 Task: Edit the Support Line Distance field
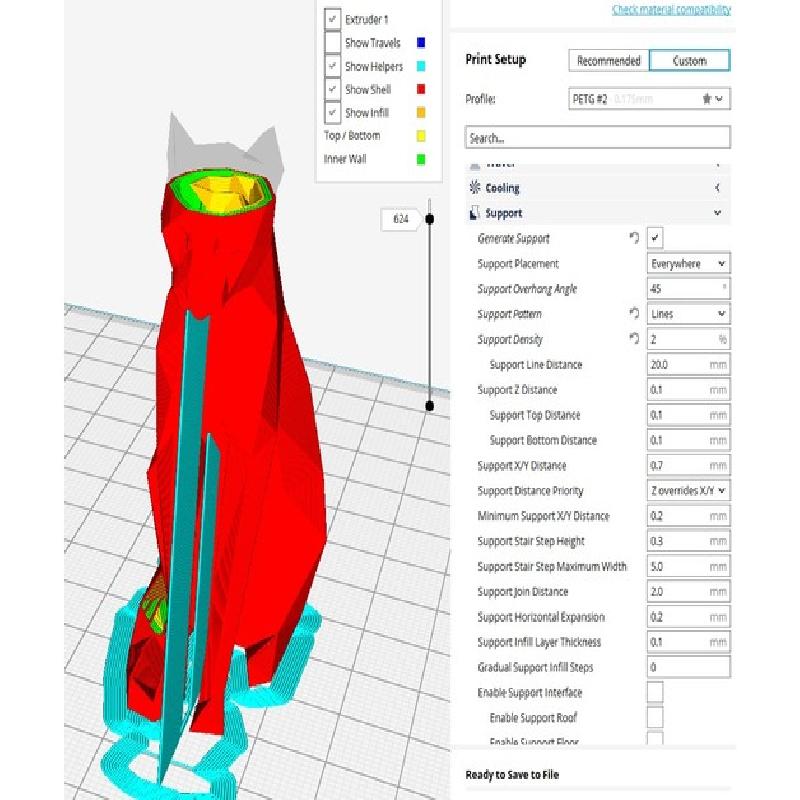pyautogui.click(x=688, y=364)
